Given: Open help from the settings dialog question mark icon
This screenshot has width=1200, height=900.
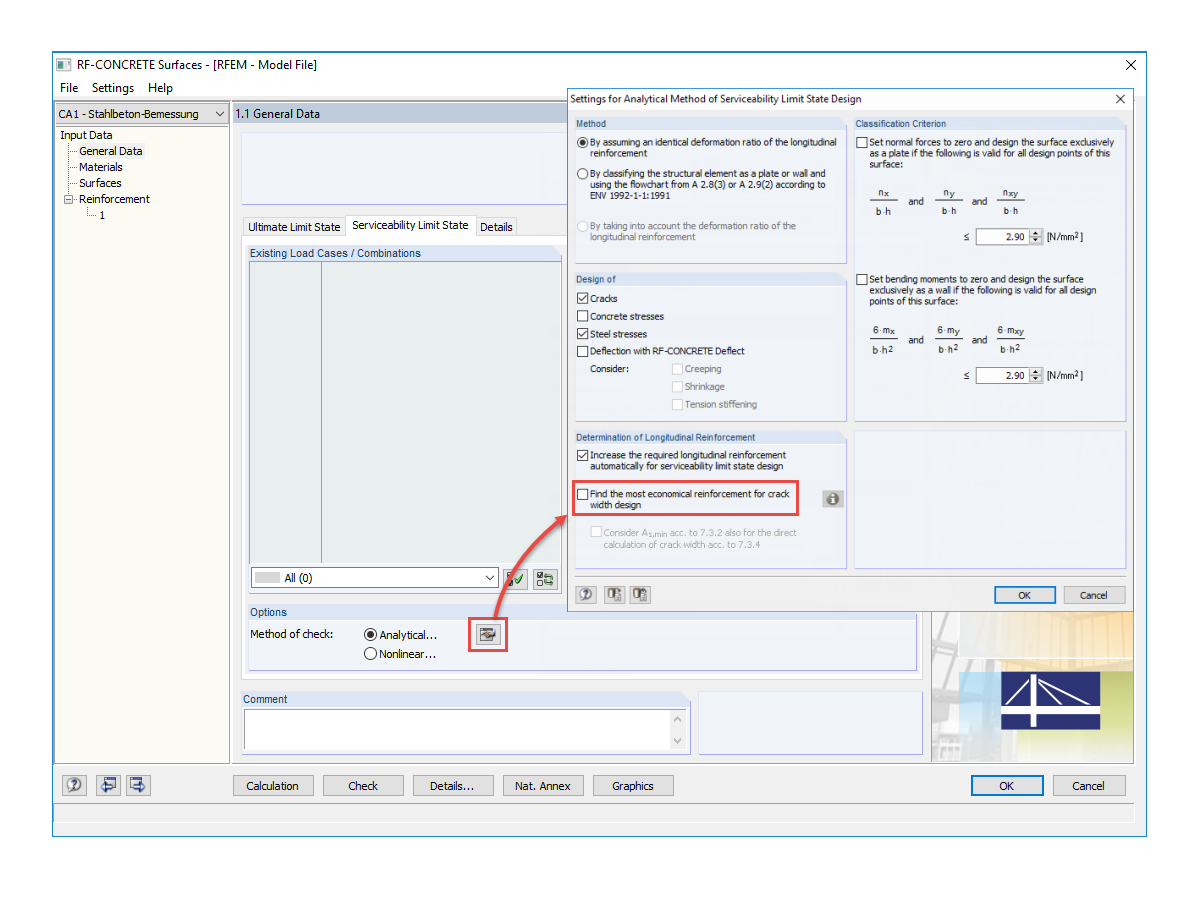Looking at the screenshot, I should point(585,594).
